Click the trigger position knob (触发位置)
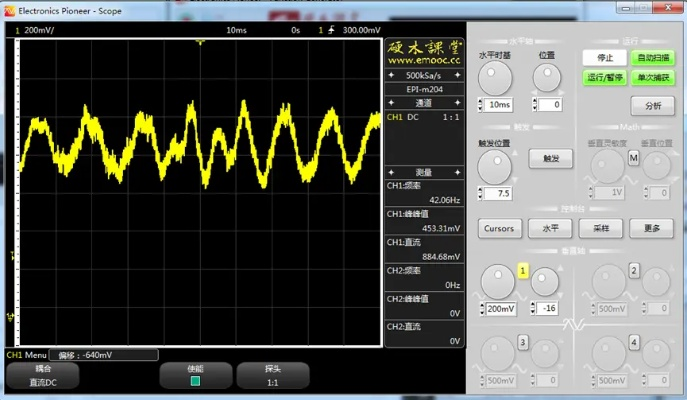The image size is (687, 400). pos(494,166)
